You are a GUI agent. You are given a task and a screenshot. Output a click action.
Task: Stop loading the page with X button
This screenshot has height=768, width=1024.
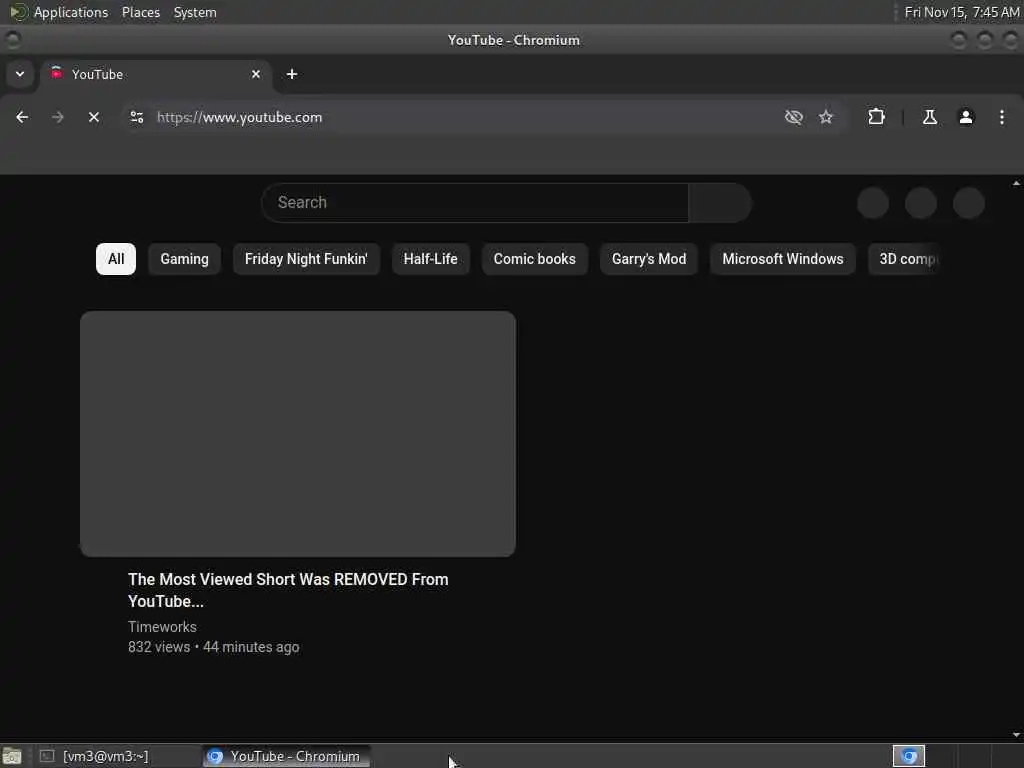click(x=94, y=117)
